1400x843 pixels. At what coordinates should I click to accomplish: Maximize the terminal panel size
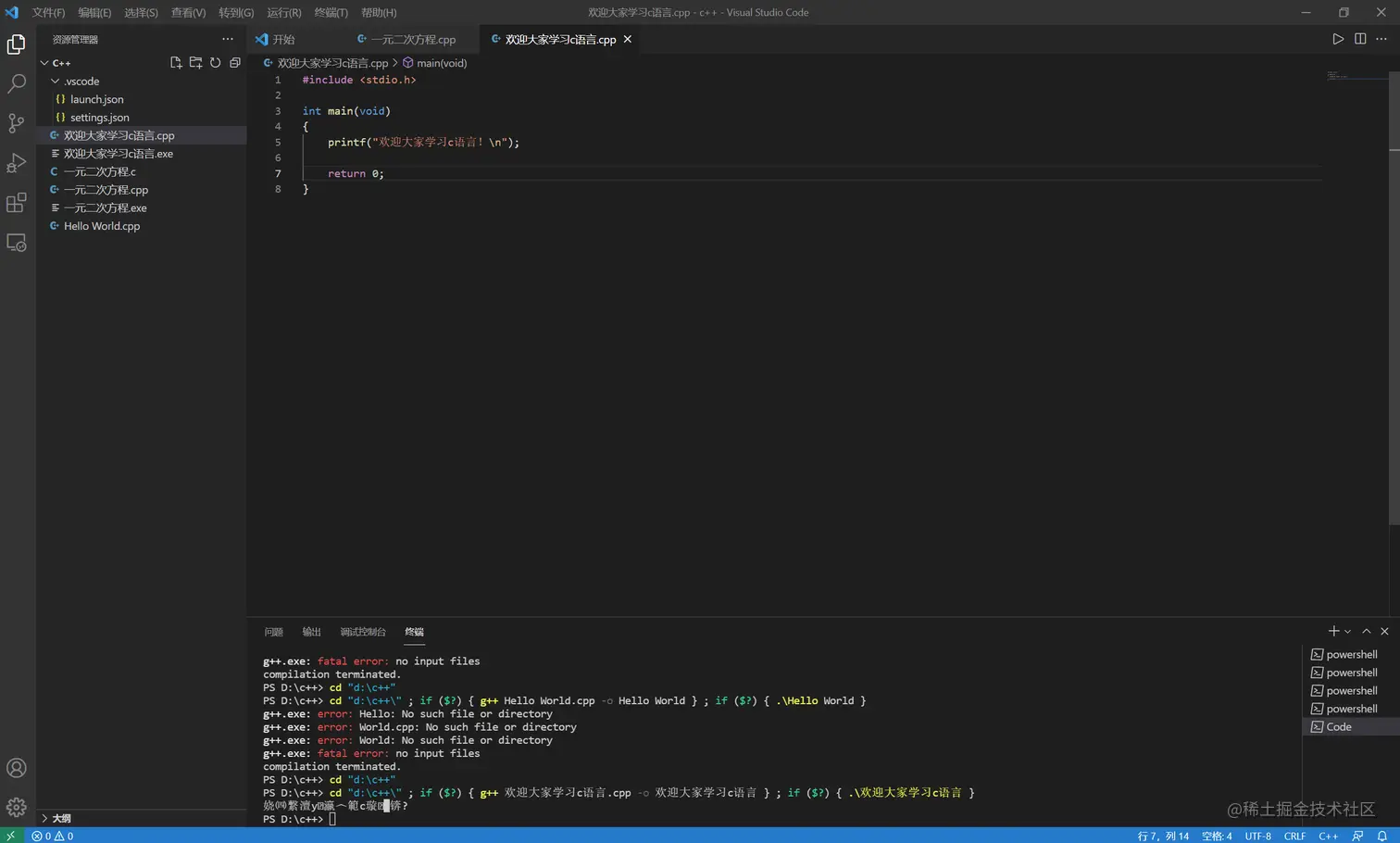(1367, 631)
